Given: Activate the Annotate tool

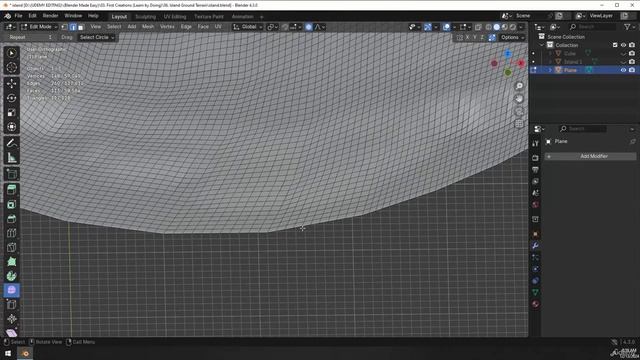Looking at the screenshot, I should (x=11, y=143).
